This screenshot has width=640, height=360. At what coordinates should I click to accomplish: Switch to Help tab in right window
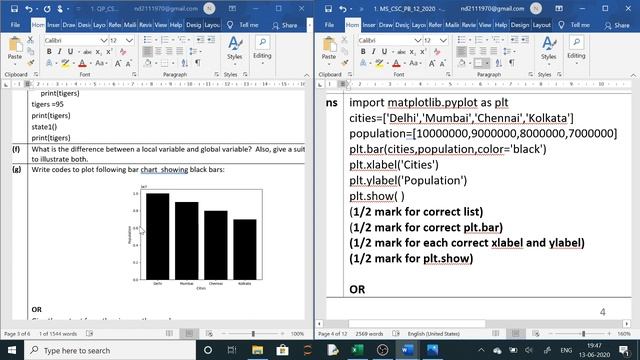500,25
